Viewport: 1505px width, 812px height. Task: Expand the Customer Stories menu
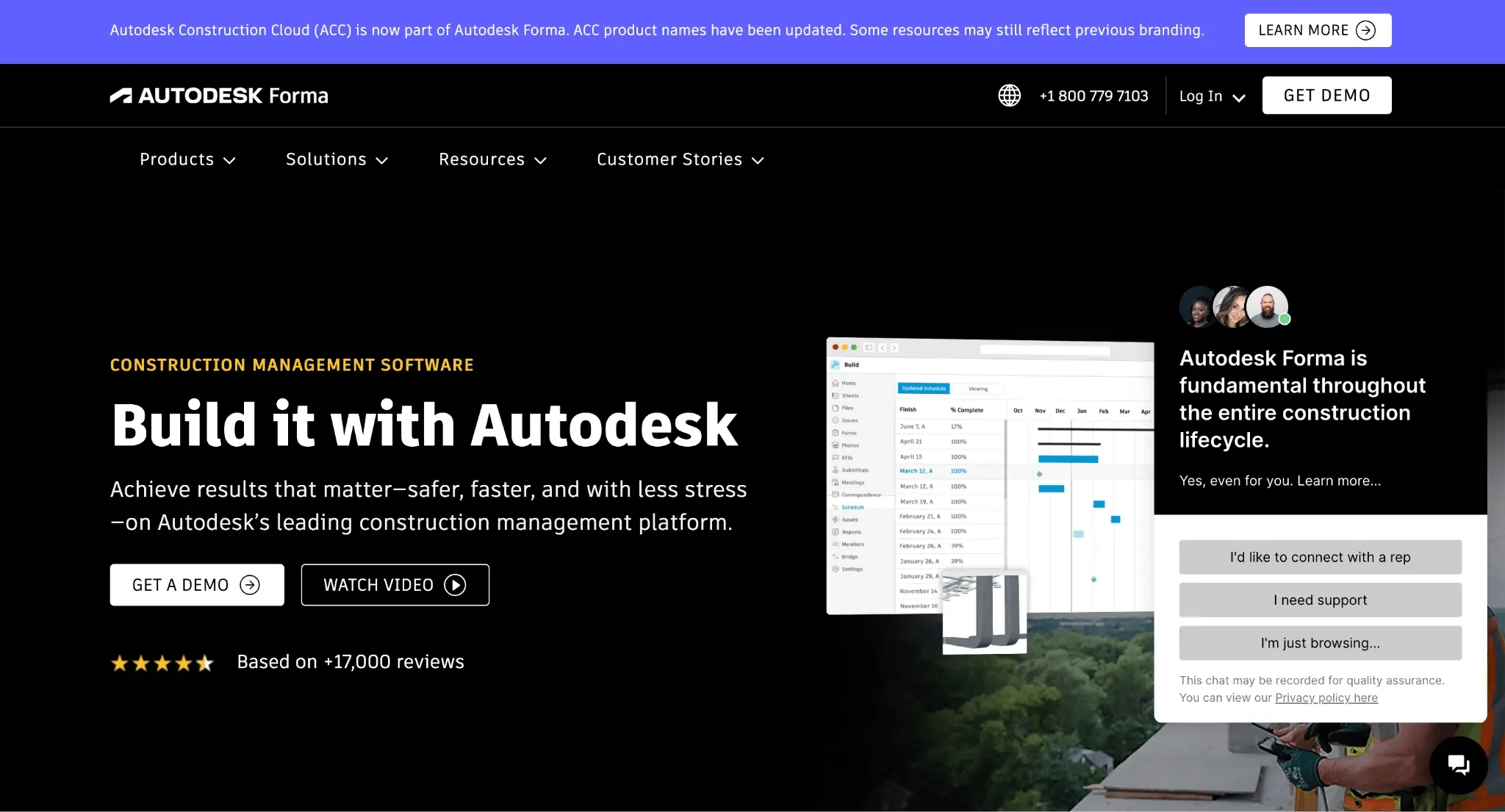[x=680, y=159]
